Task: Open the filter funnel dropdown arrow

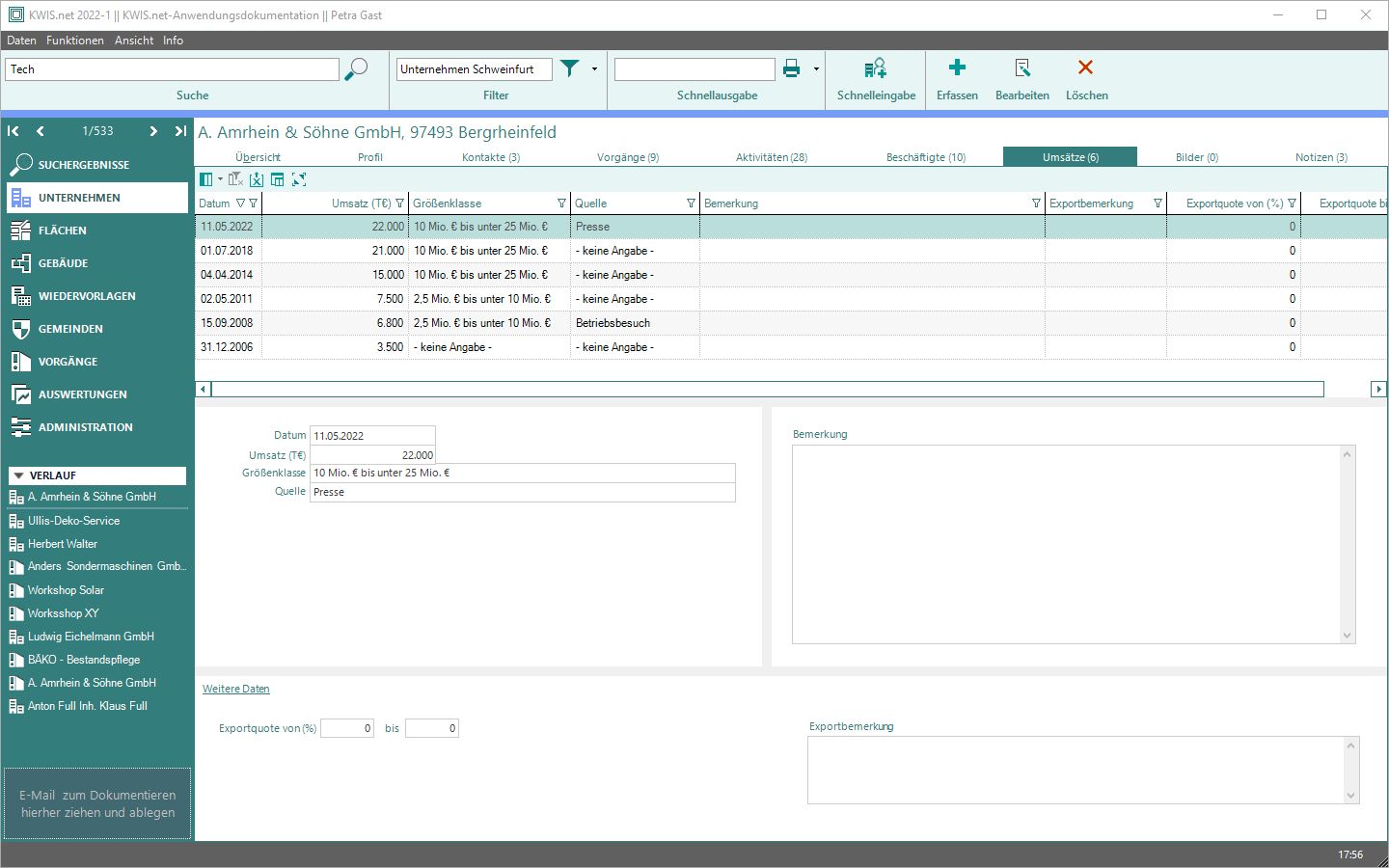Action: [594, 69]
